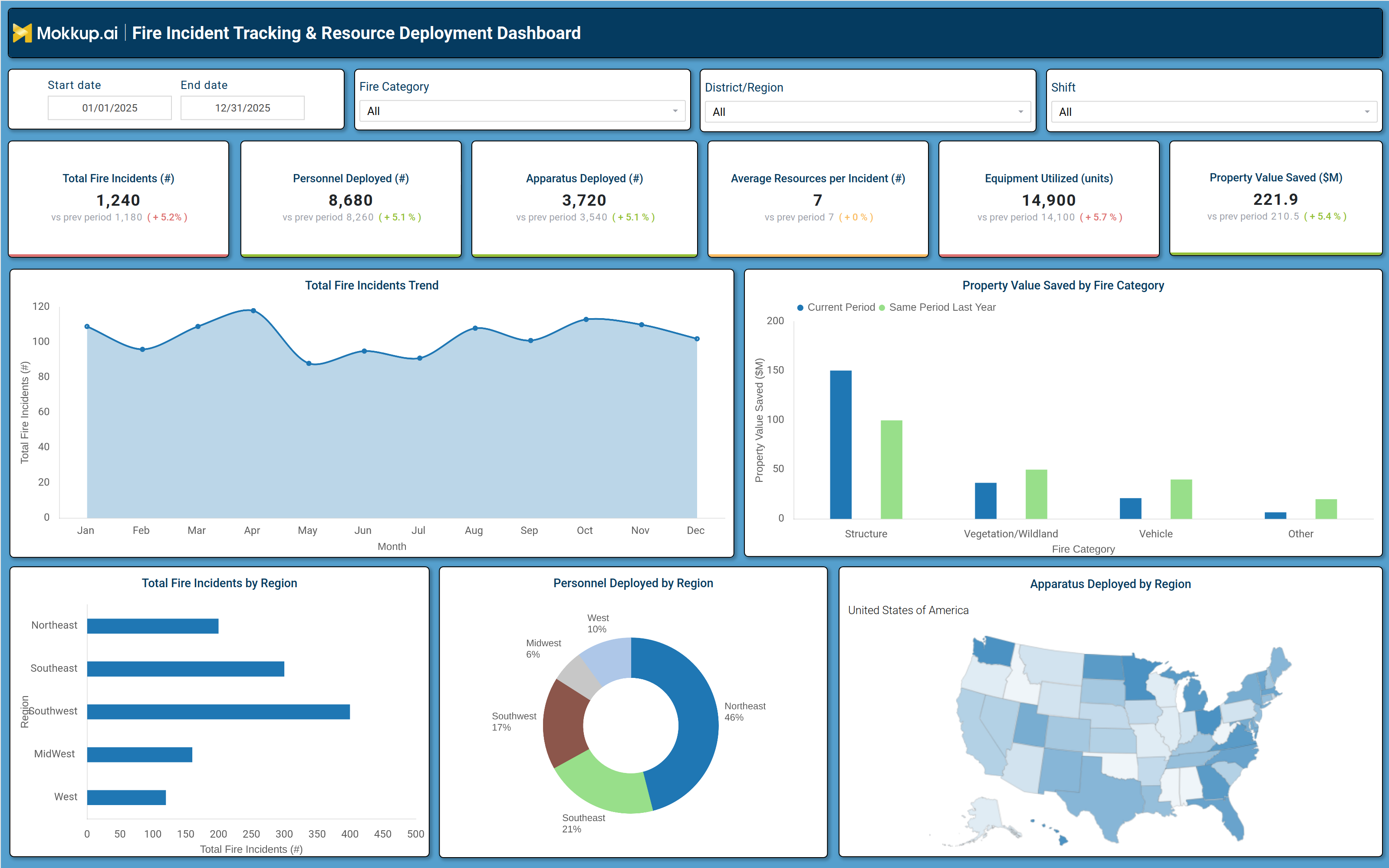Viewport: 1389px width, 868px height.
Task: Open the District/Region dropdown
Action: tap(867, 112)
